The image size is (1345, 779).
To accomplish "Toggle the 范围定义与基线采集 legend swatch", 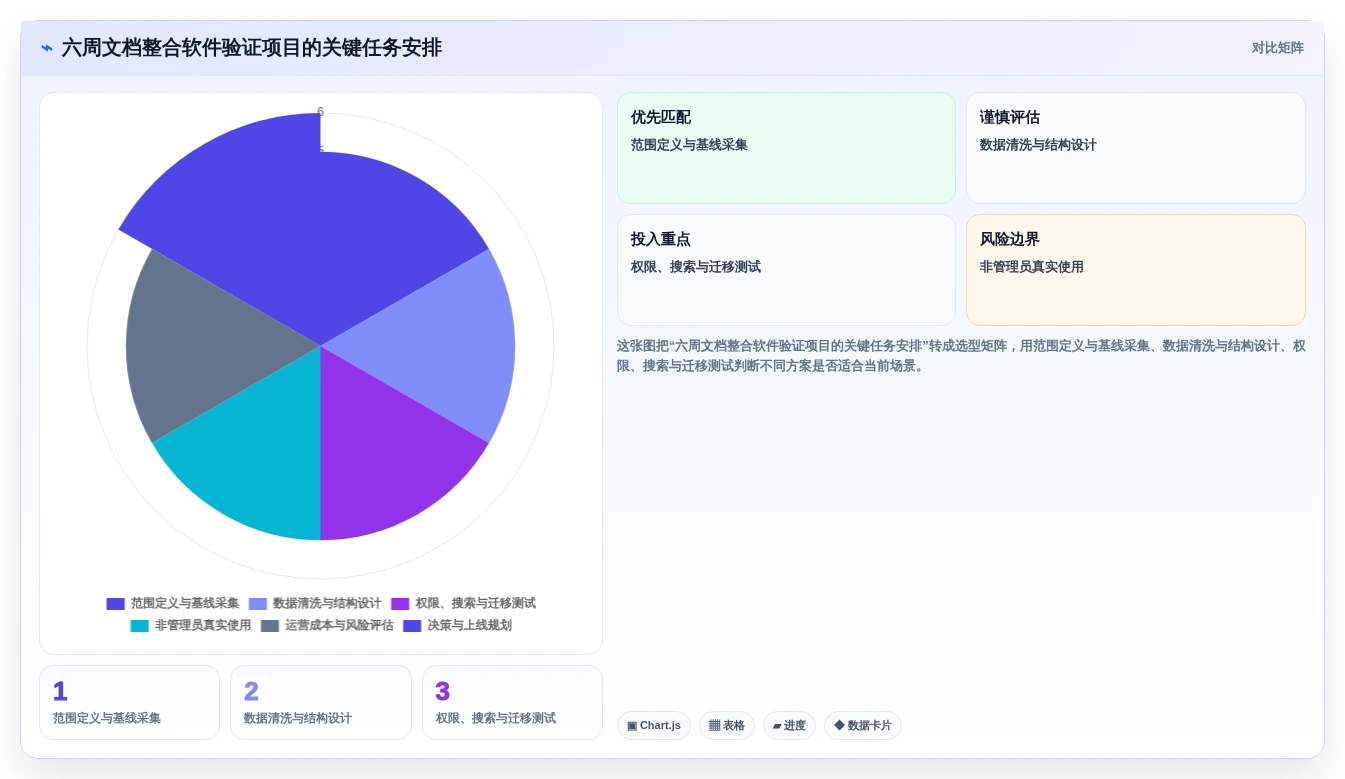I will pyautogui.click(x=115, y=604).
